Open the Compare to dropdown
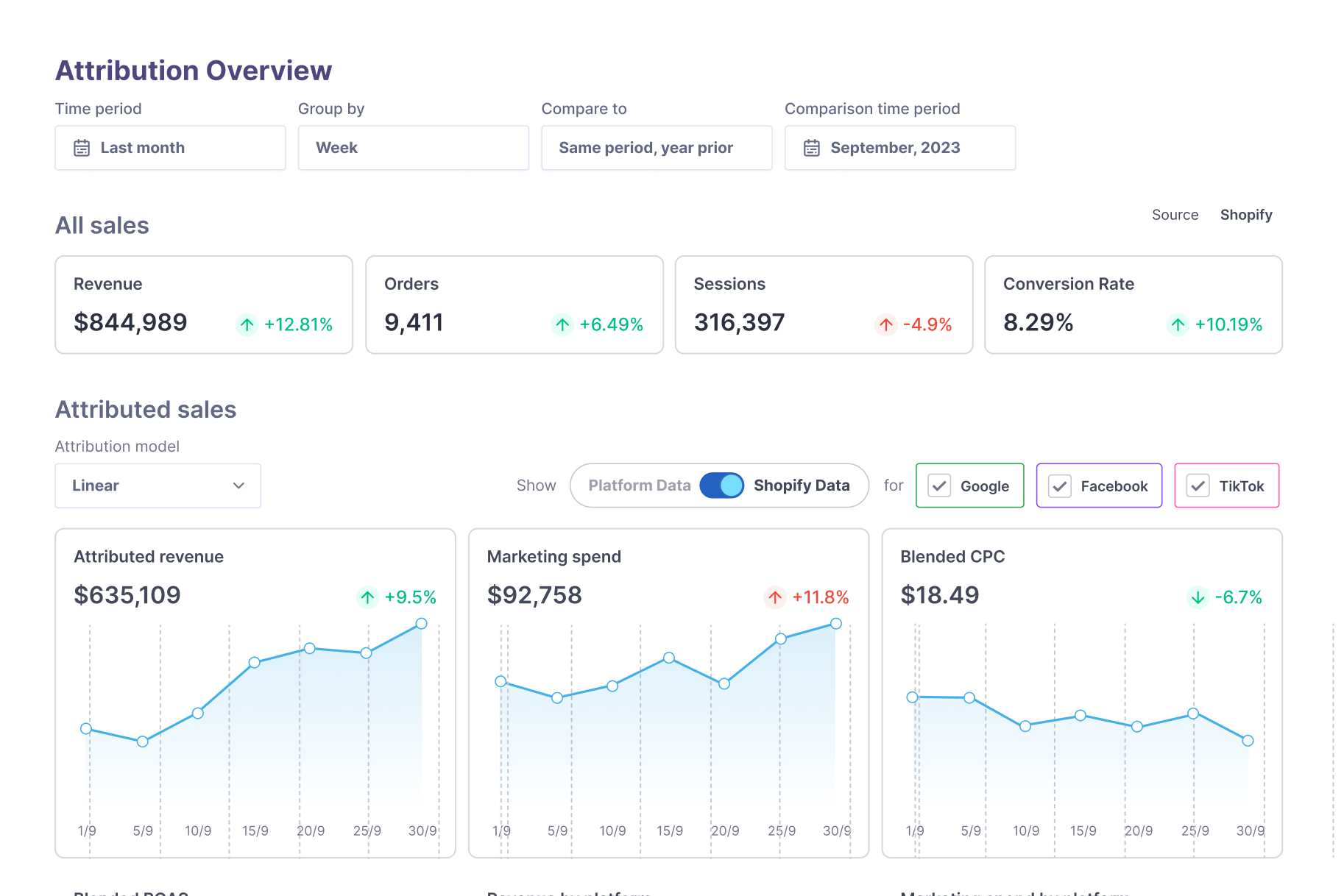The width and height of the screenshot is (1344, 896). tap(657, 148)
